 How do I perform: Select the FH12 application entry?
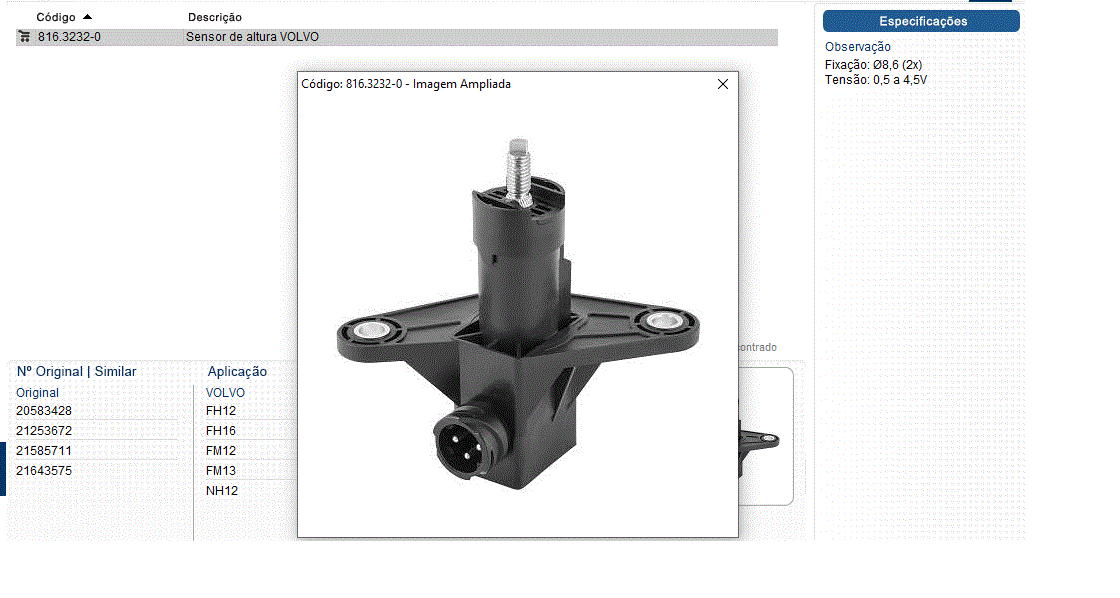pos(221,411)
